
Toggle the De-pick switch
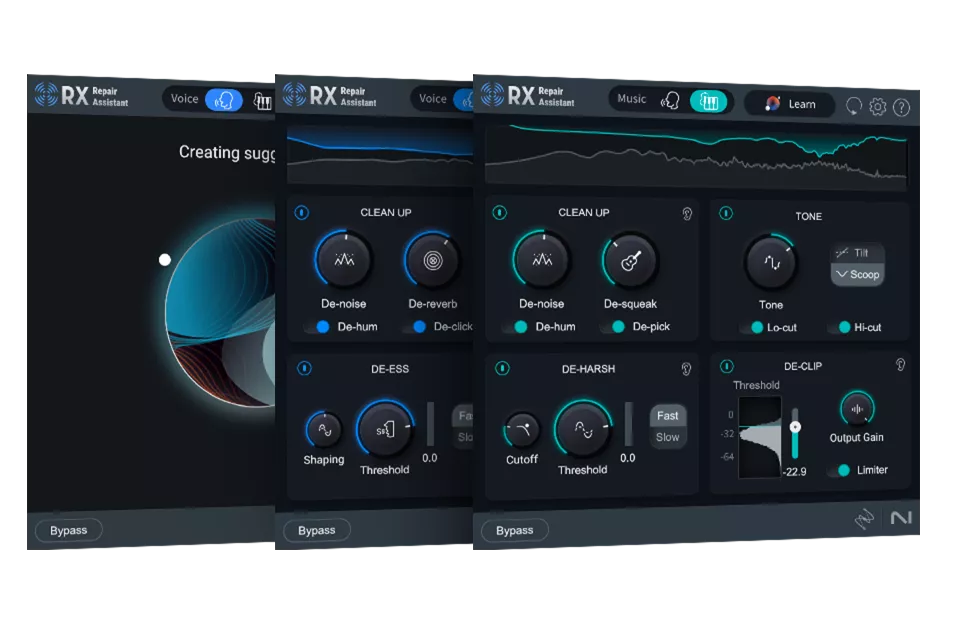(613, 327)
